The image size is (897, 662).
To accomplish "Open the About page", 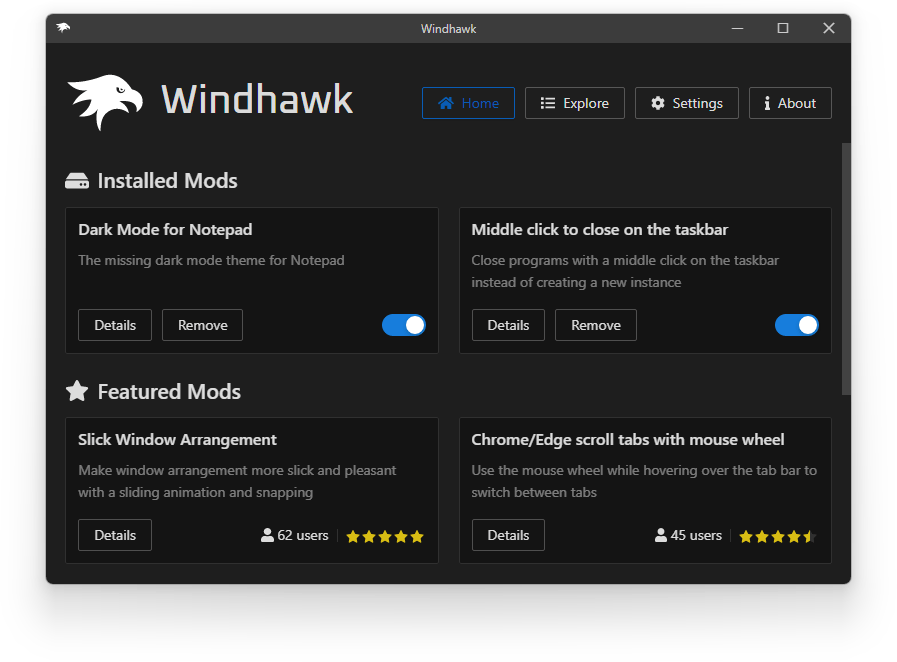I will click(789, 103).
